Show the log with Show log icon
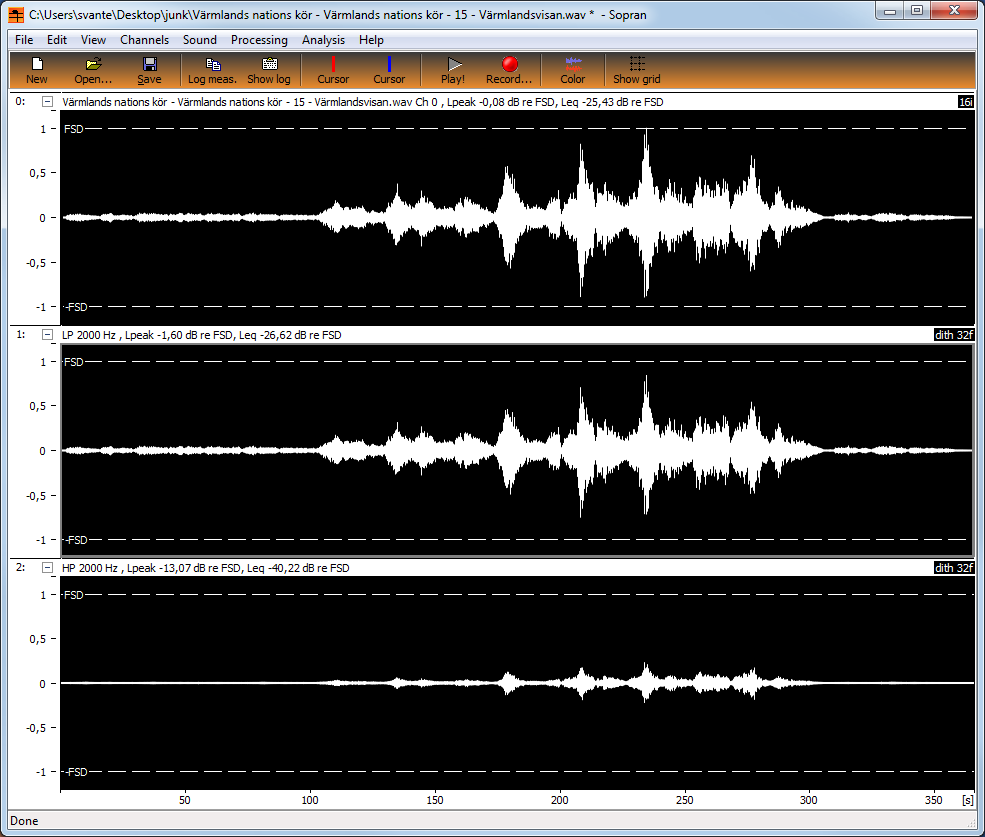The width and height of the screenshot is (985, 837). pyautogui.click(x=269, y=70)
